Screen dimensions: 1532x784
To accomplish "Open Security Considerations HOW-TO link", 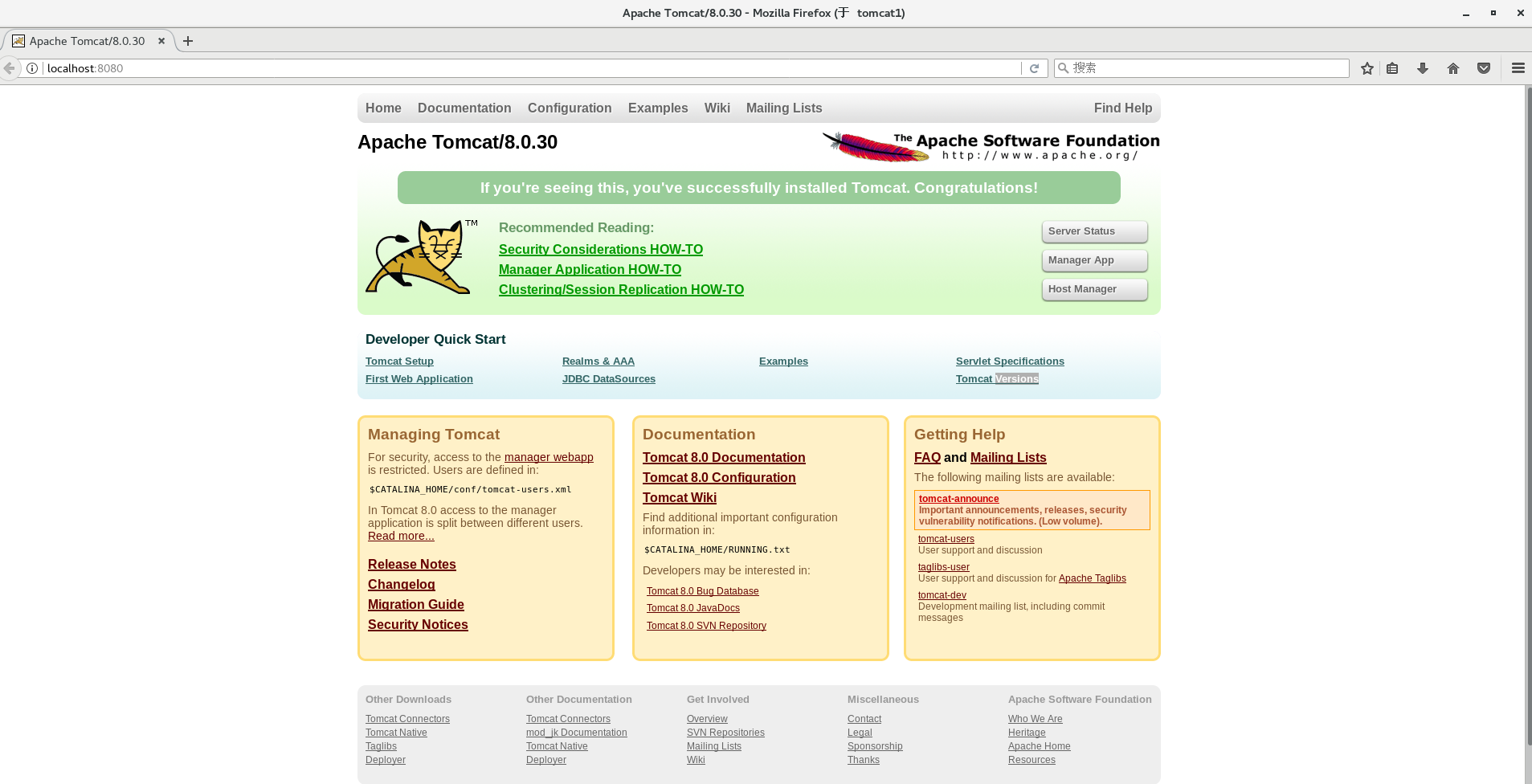I will tap(601, 250).
